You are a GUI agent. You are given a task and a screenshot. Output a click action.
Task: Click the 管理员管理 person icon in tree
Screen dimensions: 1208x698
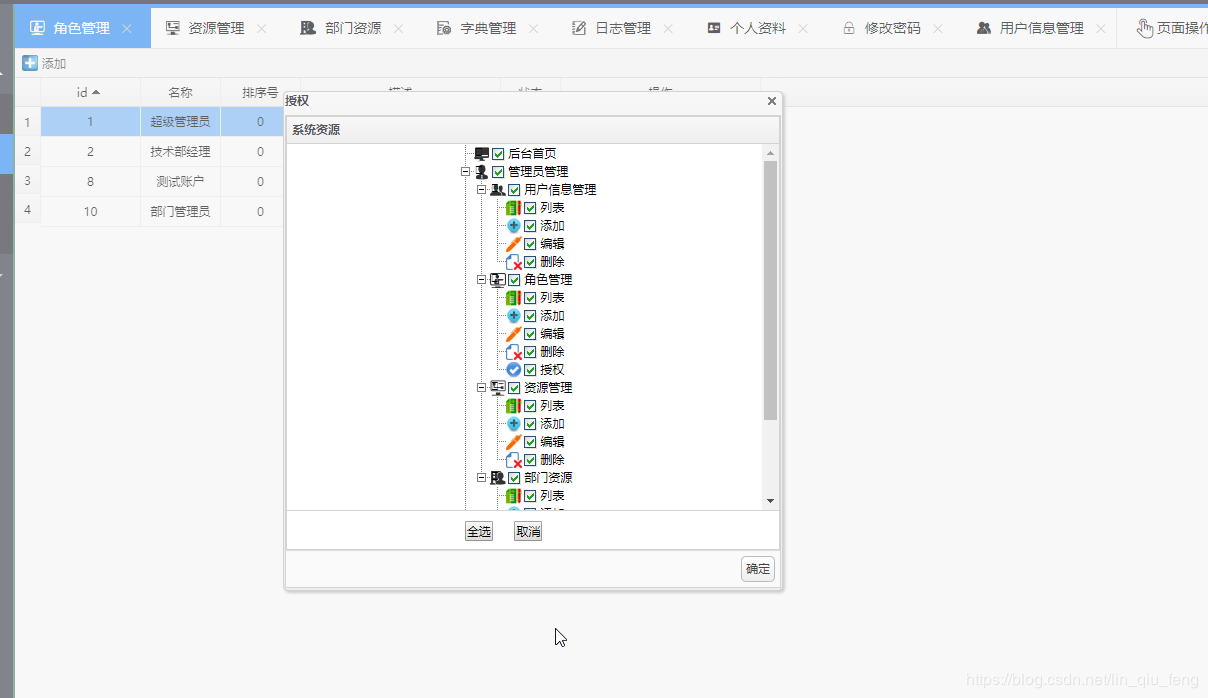pyautogui.click(x=482, y=172)
